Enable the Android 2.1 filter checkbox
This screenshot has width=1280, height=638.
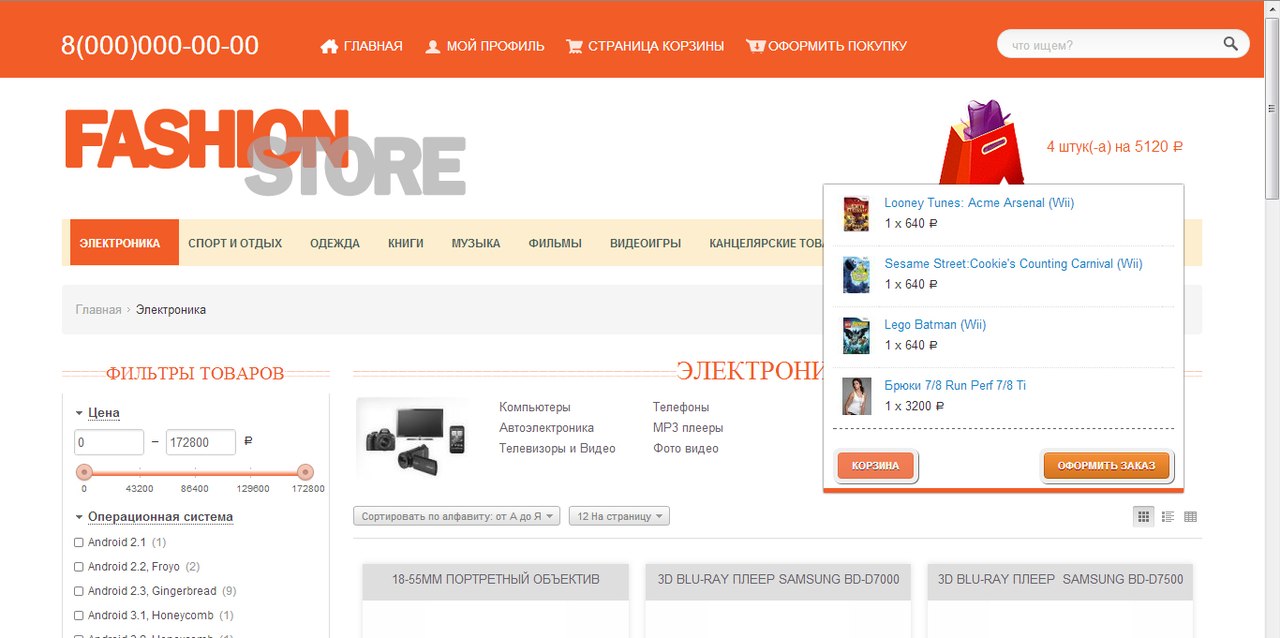79,542
